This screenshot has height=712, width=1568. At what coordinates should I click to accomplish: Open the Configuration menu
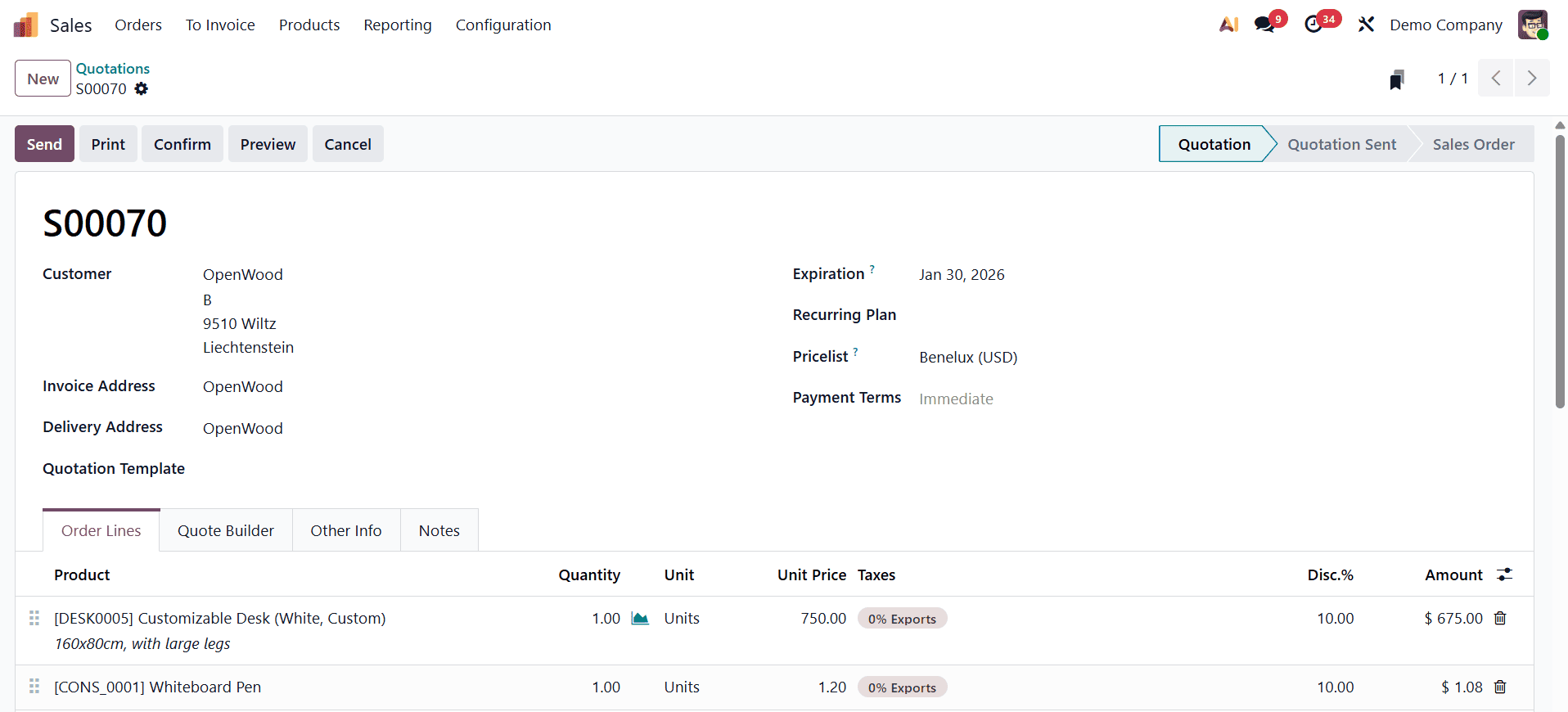click(x=503, y=25)
